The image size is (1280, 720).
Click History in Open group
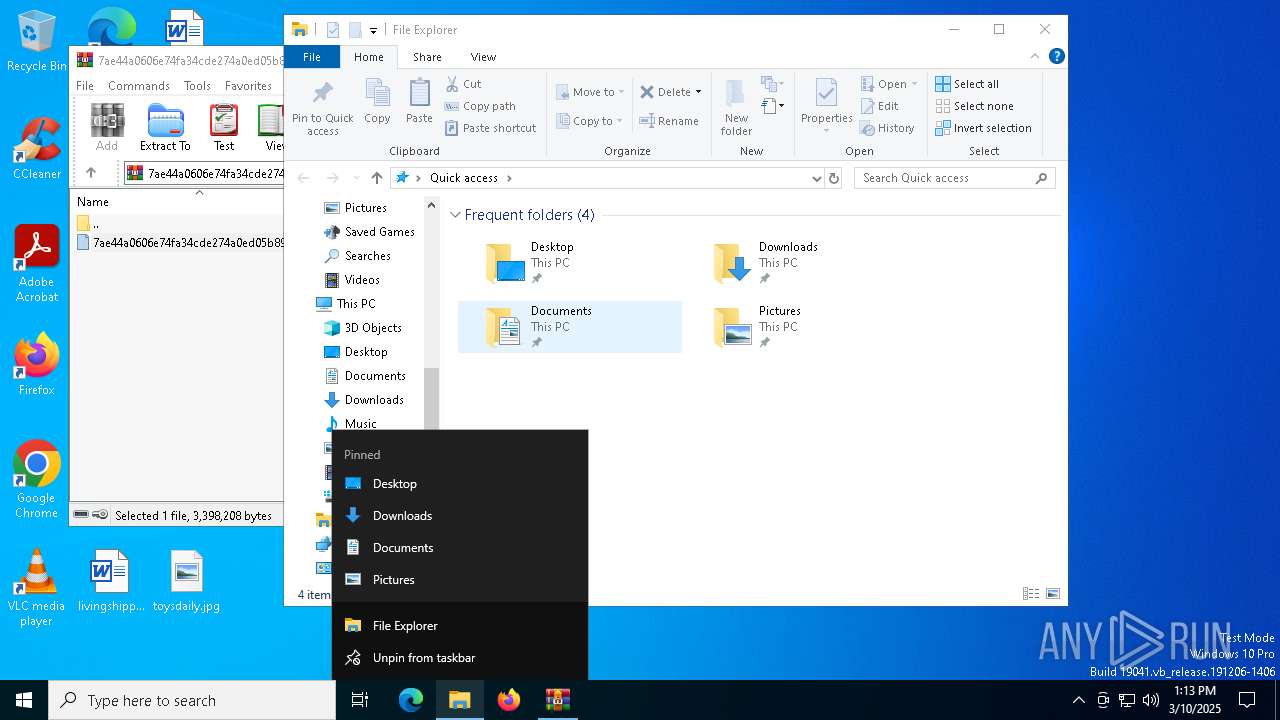[x=888, y=128]
